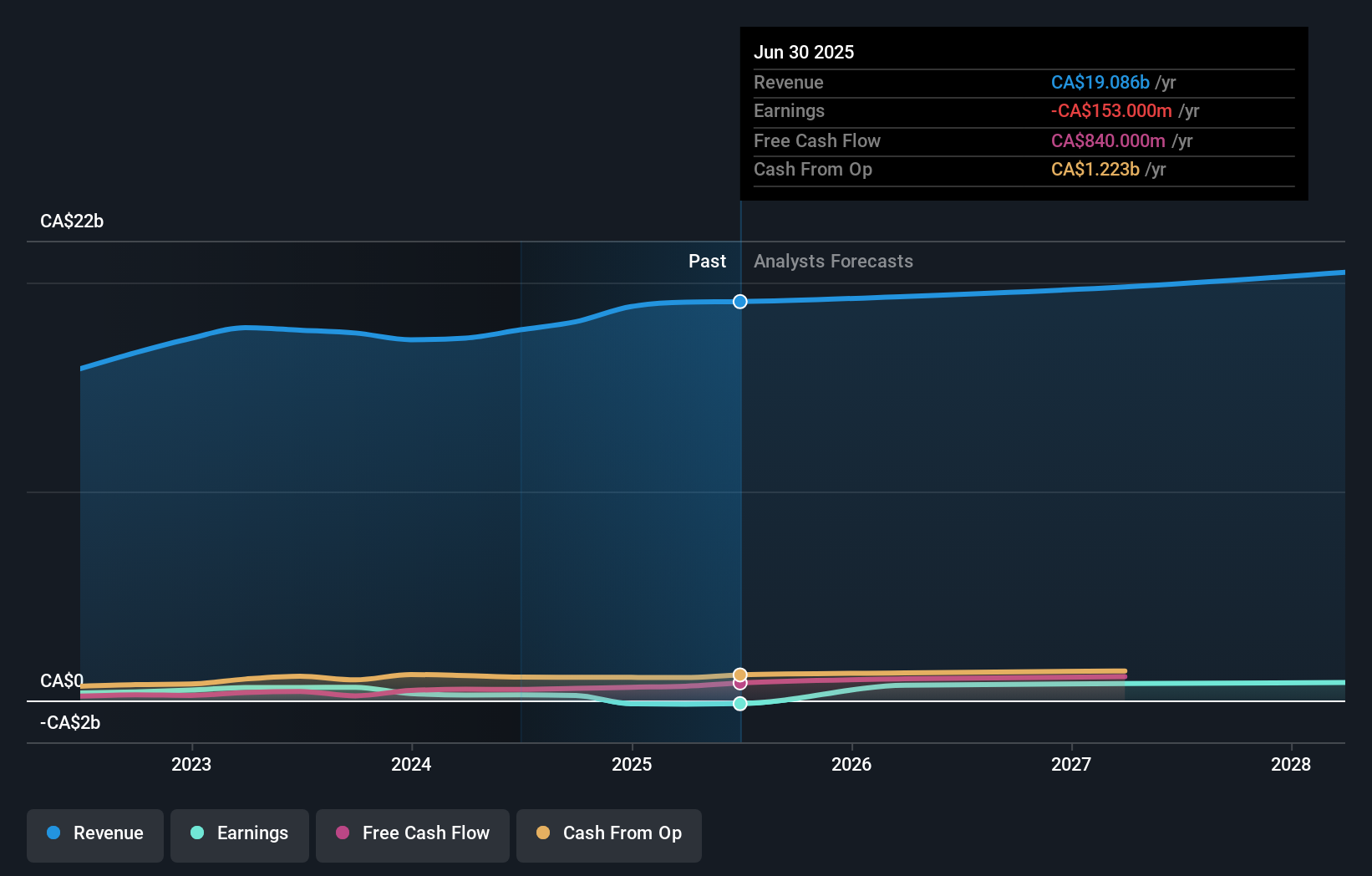Click the blue shaded highlighted forecast band
Screen dimensions: 1372x876
tap(630, 502)
